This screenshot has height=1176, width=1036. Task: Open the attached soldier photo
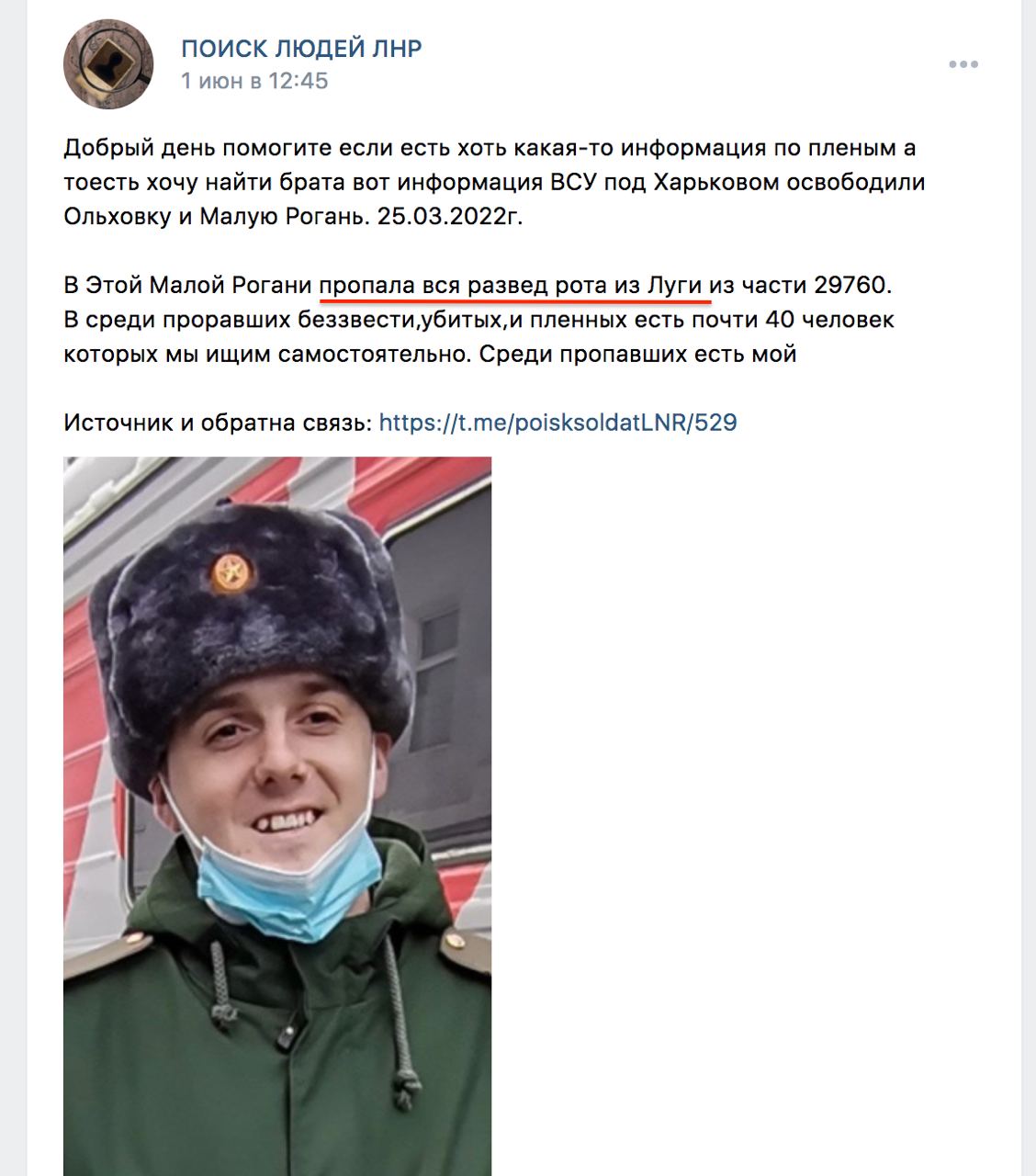277,816
